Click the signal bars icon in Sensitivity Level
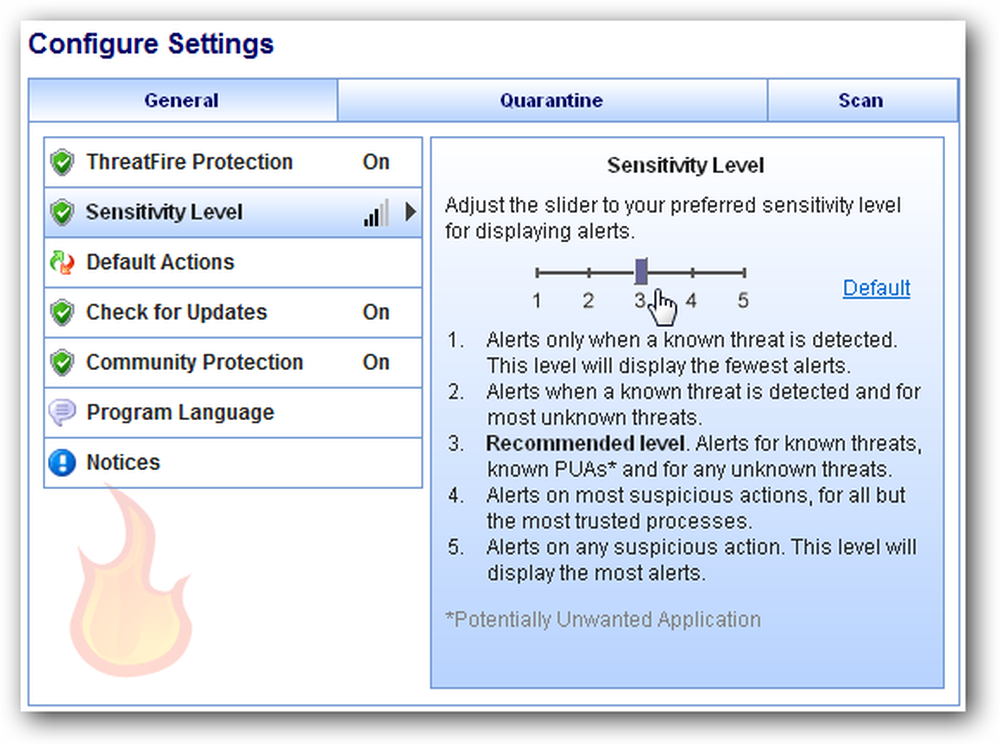The width and height of the screenshot is (1000, 746). (x=376, y=213)
